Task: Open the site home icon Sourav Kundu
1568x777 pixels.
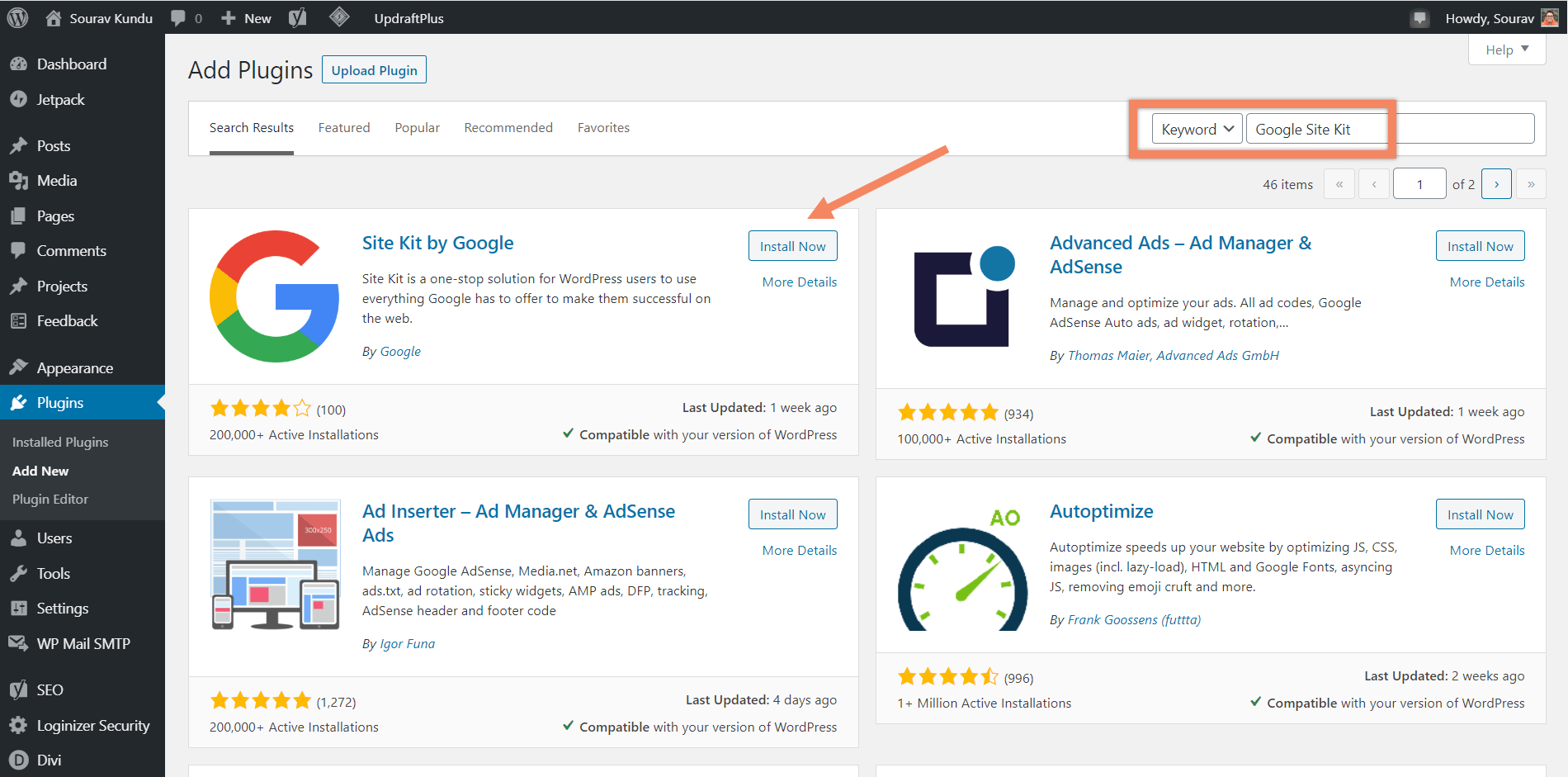Action: (99, 17)
